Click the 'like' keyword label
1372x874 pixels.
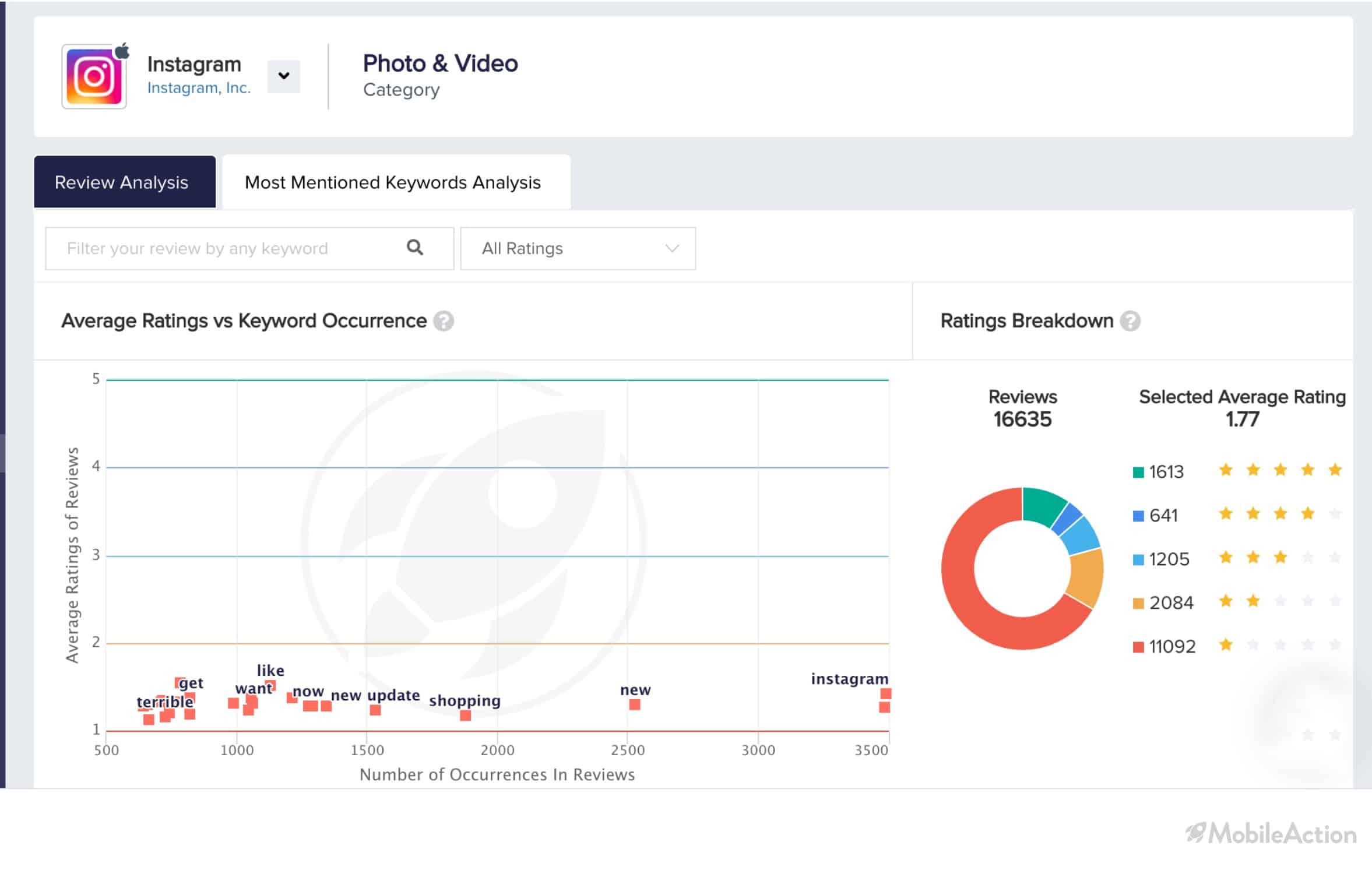click(270, 671)
